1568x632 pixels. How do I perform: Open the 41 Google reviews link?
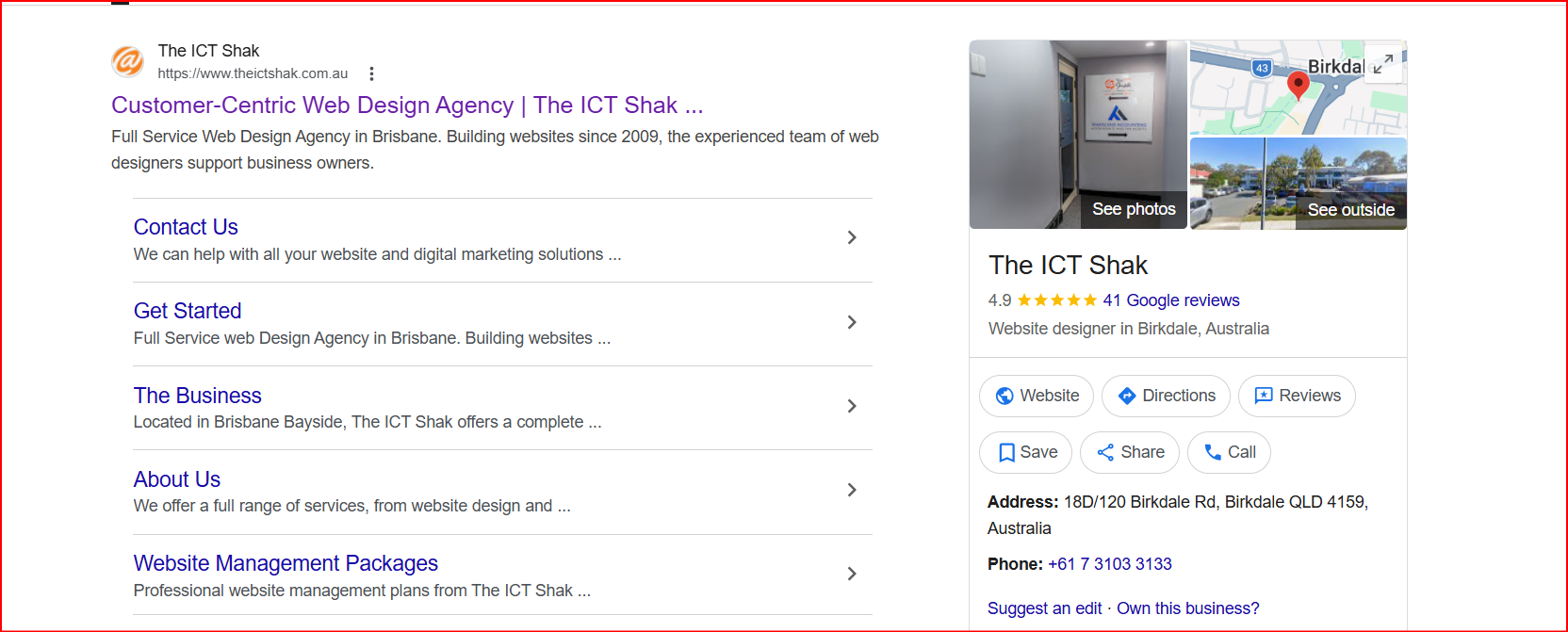[1171, 300]
